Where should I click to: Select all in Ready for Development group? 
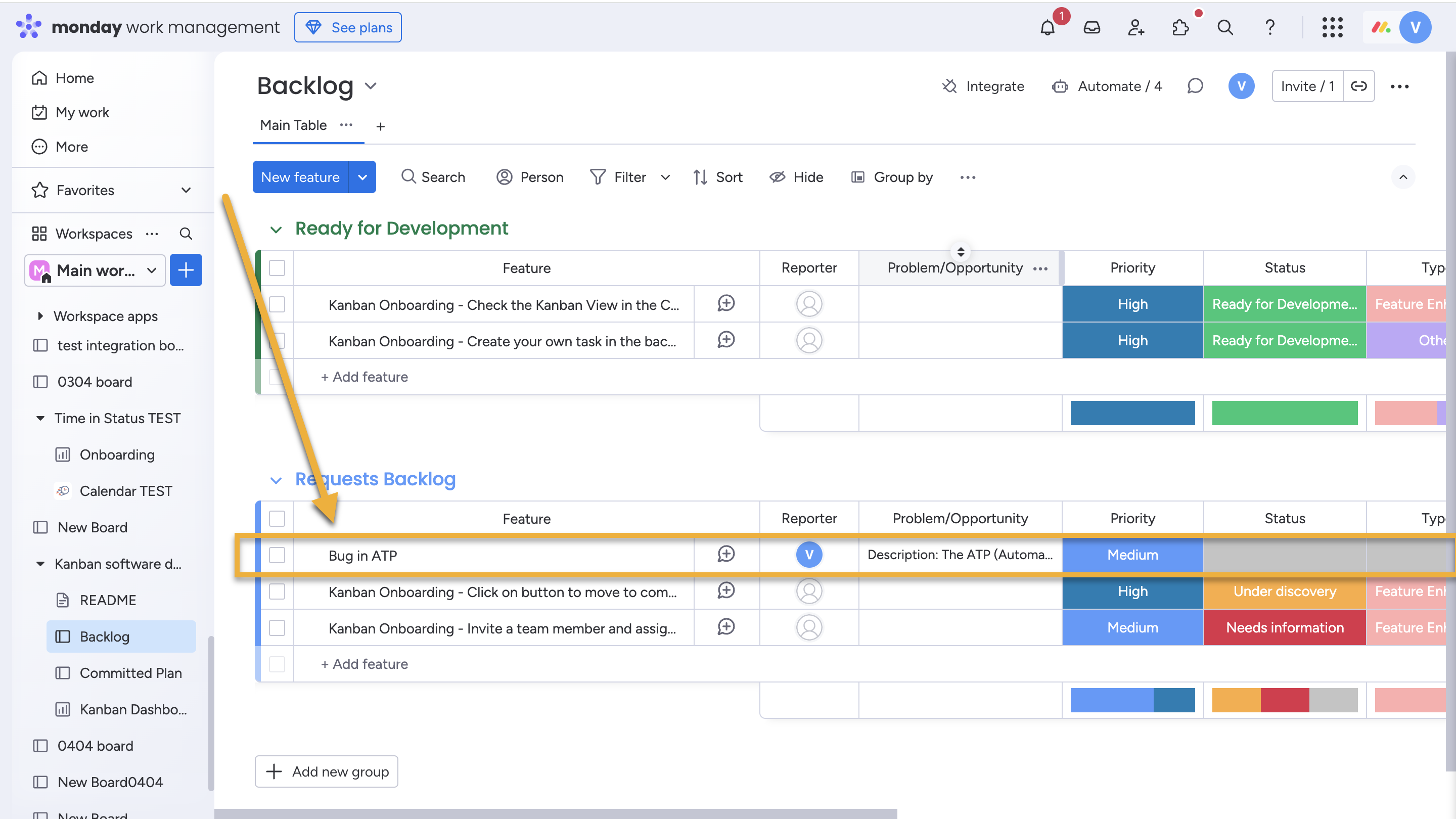pos(277,268)
